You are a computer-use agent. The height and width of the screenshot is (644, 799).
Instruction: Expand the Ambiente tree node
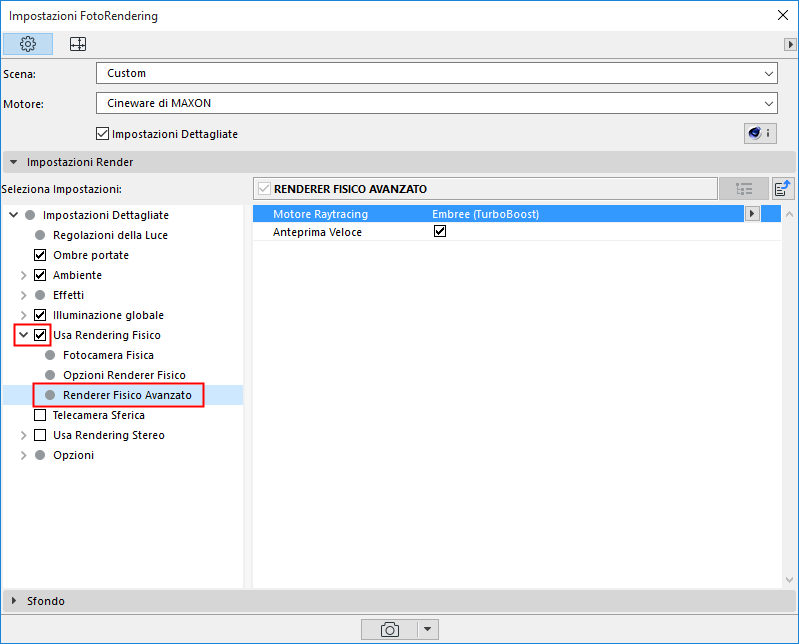tap(23, 275)
